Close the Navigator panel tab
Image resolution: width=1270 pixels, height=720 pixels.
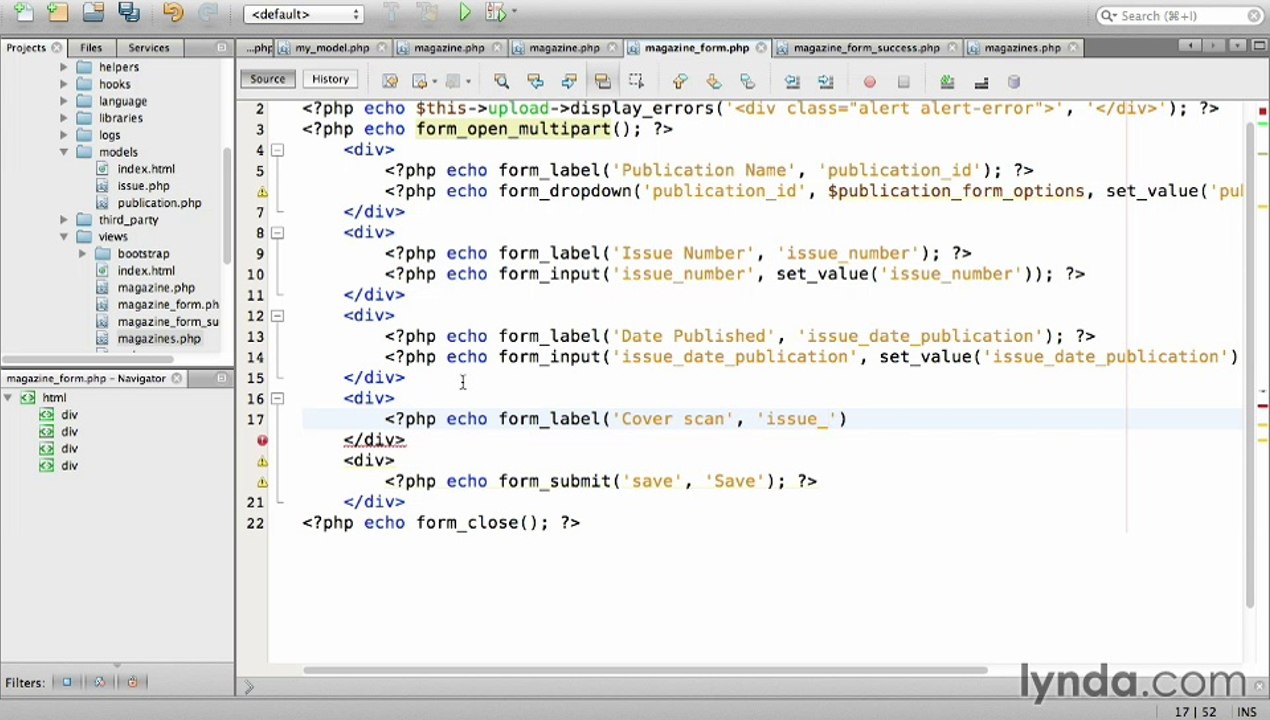(177, 378)
